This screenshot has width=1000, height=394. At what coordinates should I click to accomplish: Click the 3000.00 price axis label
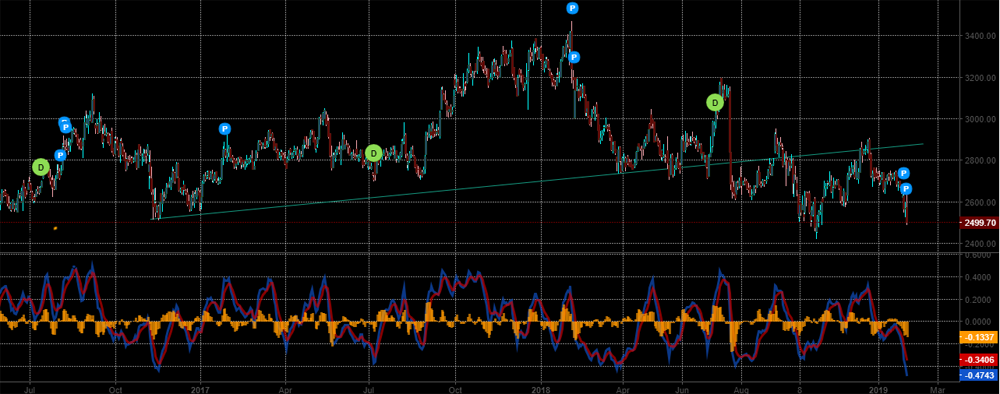[980, 119]
